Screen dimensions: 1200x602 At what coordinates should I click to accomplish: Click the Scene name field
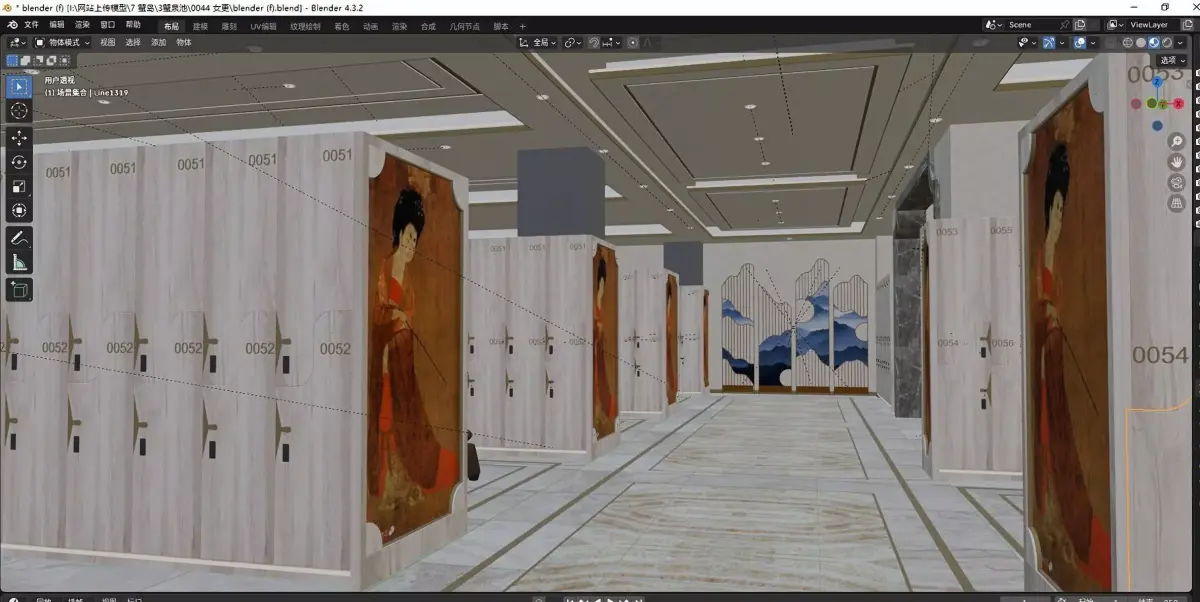[x=1033, y=25]
